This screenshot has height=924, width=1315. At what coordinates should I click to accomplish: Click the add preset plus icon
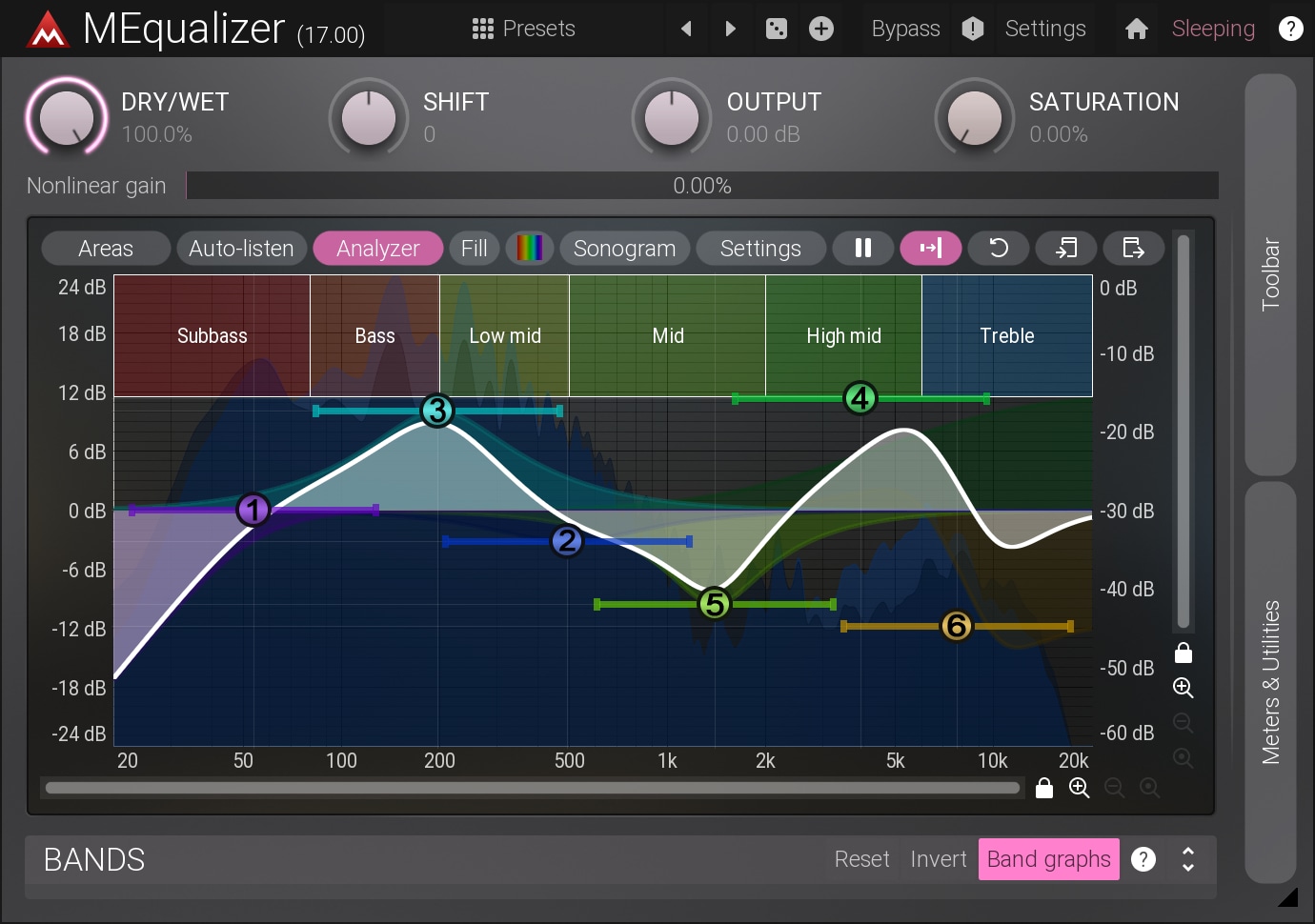821,29
